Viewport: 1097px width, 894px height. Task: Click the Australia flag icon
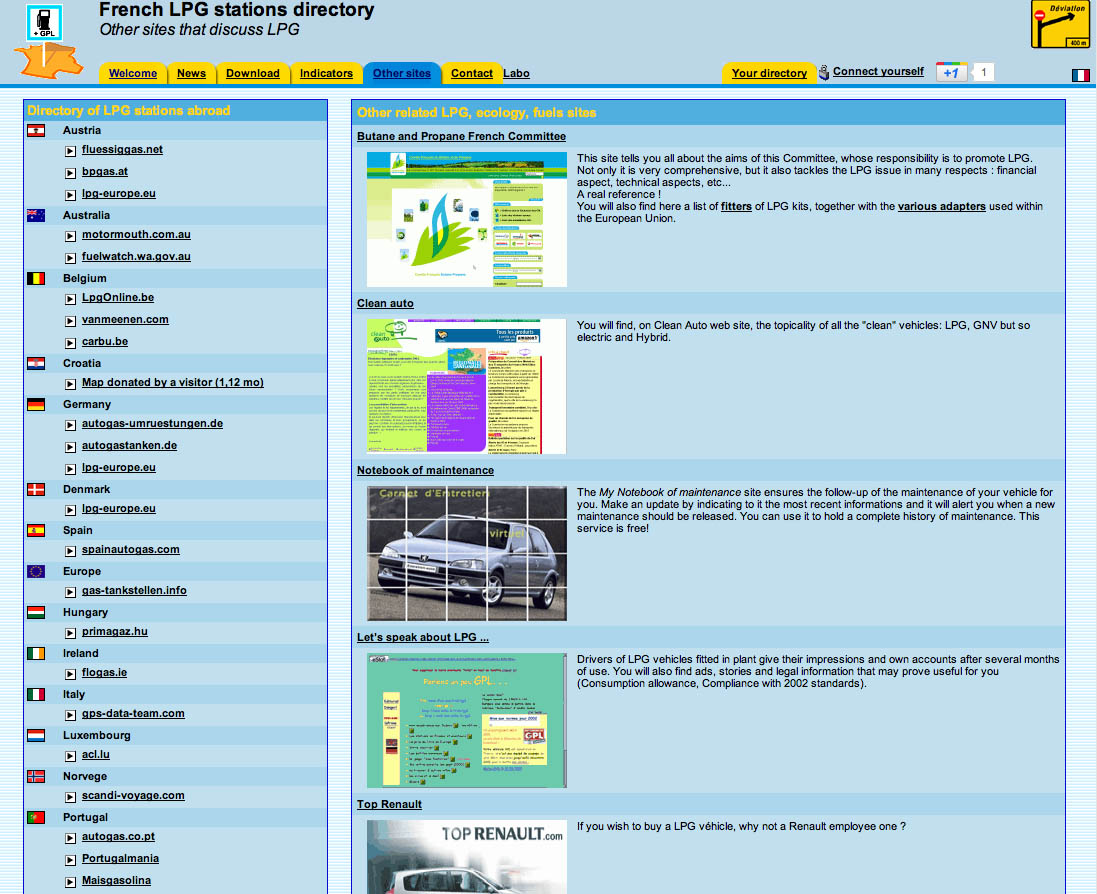pos(36,215)
